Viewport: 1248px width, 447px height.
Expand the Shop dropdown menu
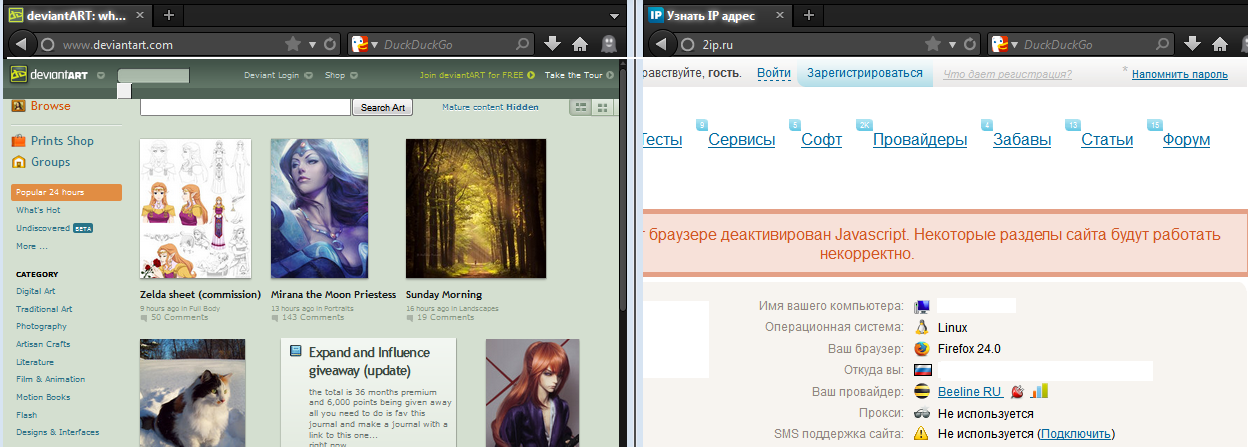tap(354, 75)
